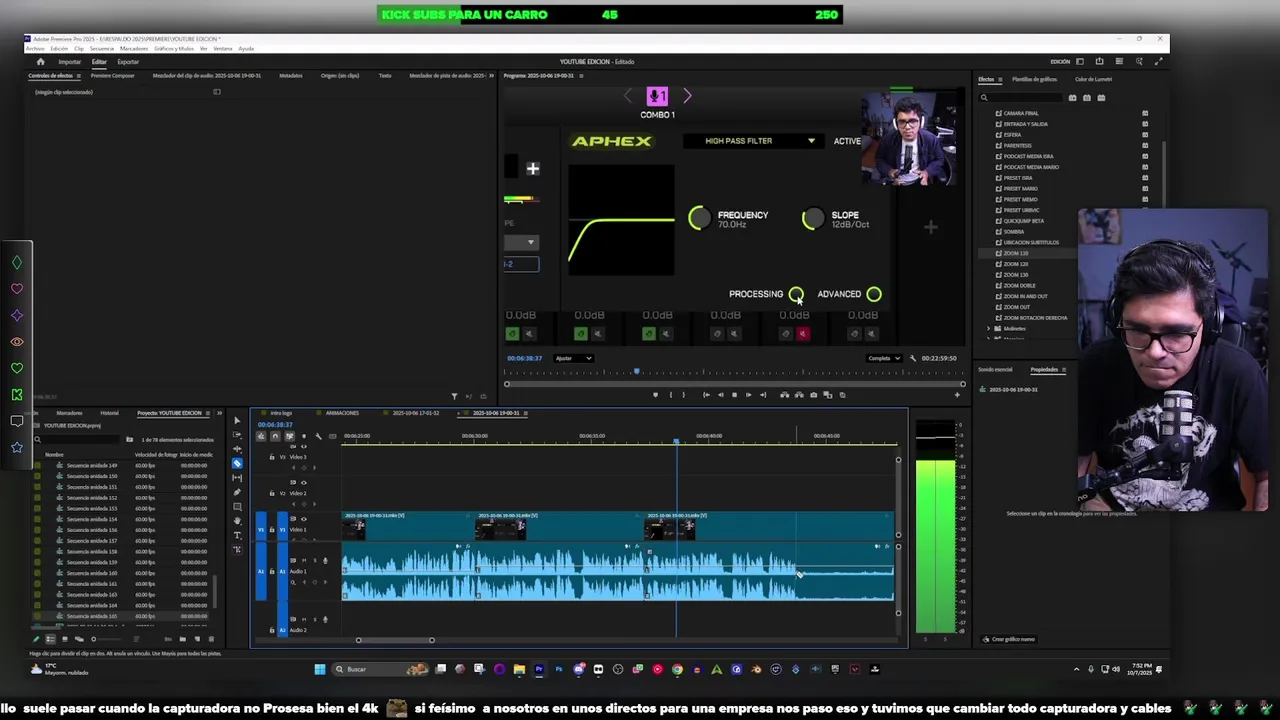This screenshot has height=720, width=1280.
Task: Click the Slope knob at 12dB/Oct
Action: (813, 218)
